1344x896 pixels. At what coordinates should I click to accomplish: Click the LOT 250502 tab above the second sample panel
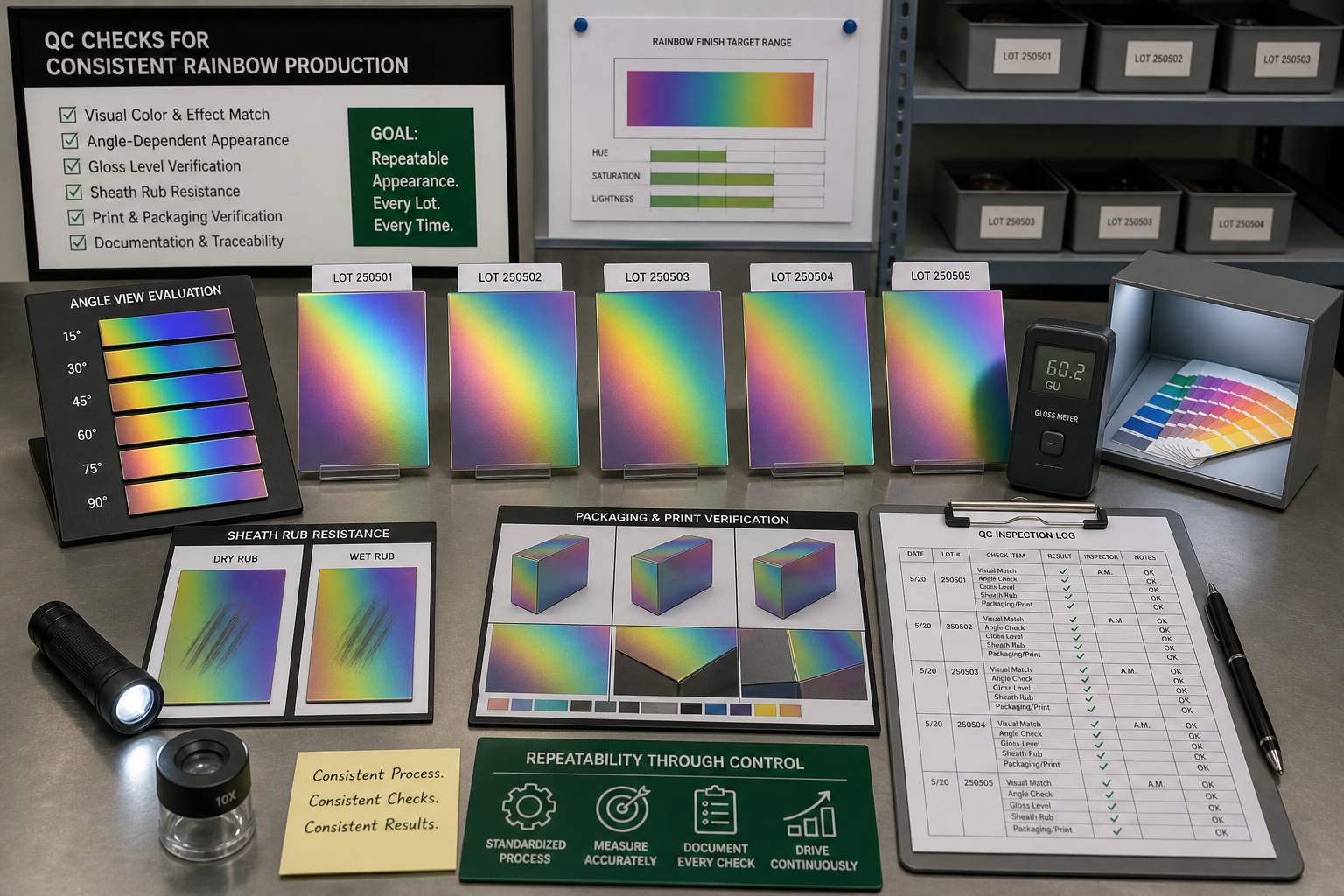coord(510,277)
